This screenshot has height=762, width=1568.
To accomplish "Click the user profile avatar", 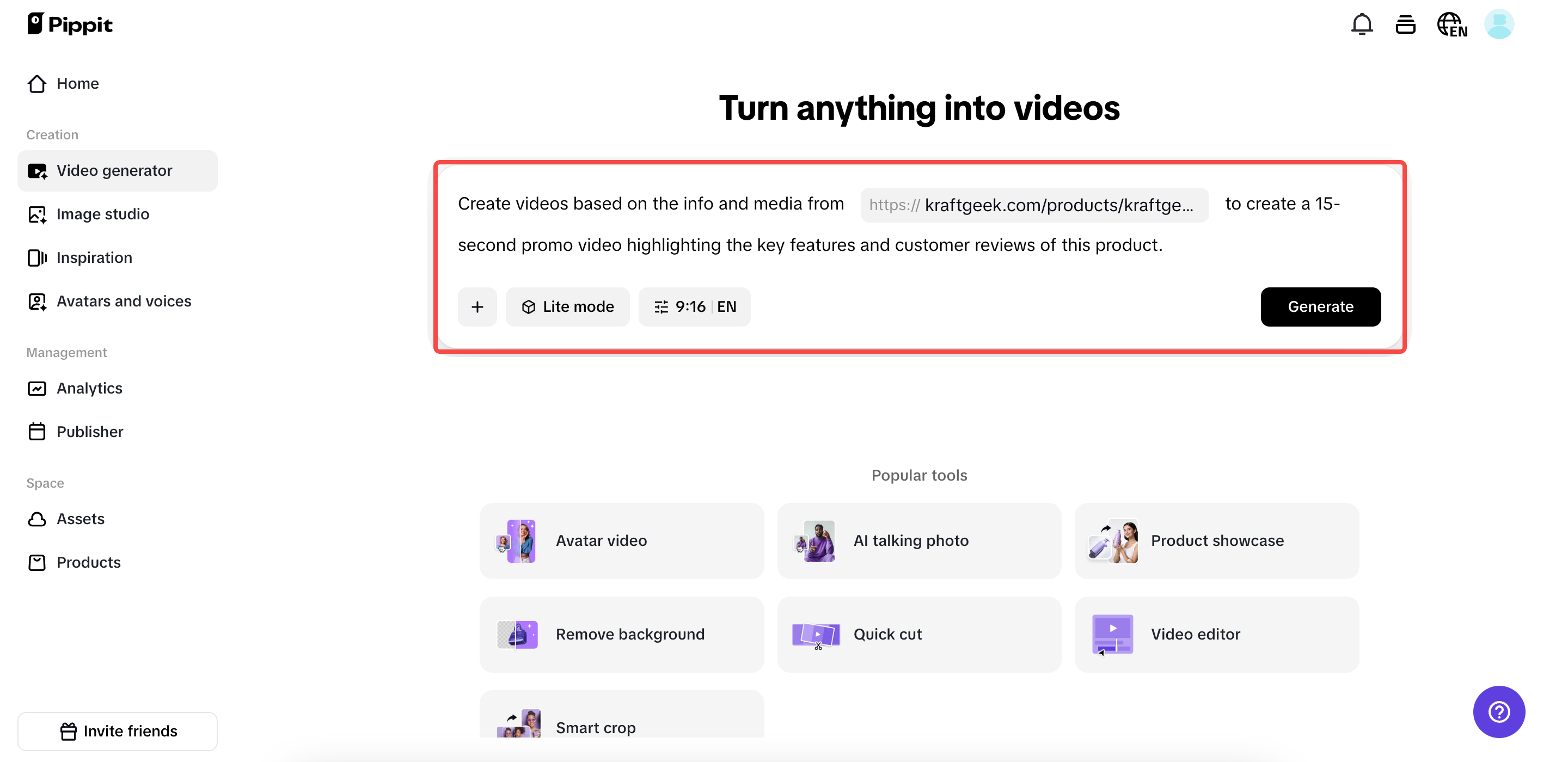I will pyautogui.click(x=1499, y=24).
